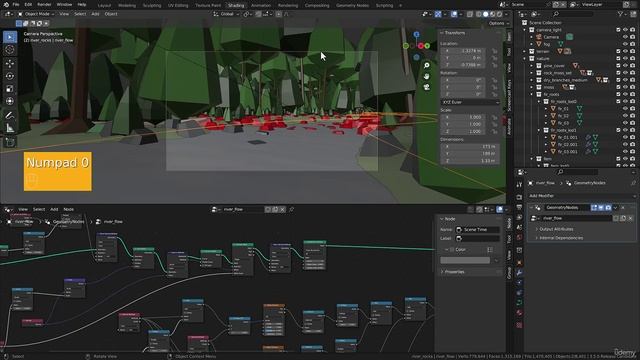Expand the terrain collection
The height and width of the screenshot is (360, 640).
pos(525,51)
